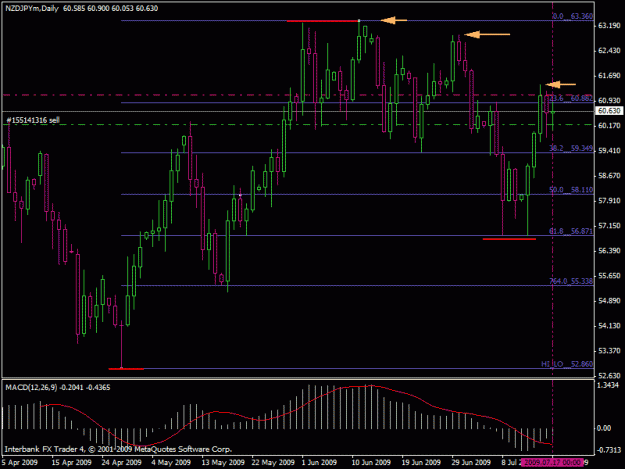
Task: Click the 22 May 2009 date label
Action: pyautogui.click(x=273, y=462)
